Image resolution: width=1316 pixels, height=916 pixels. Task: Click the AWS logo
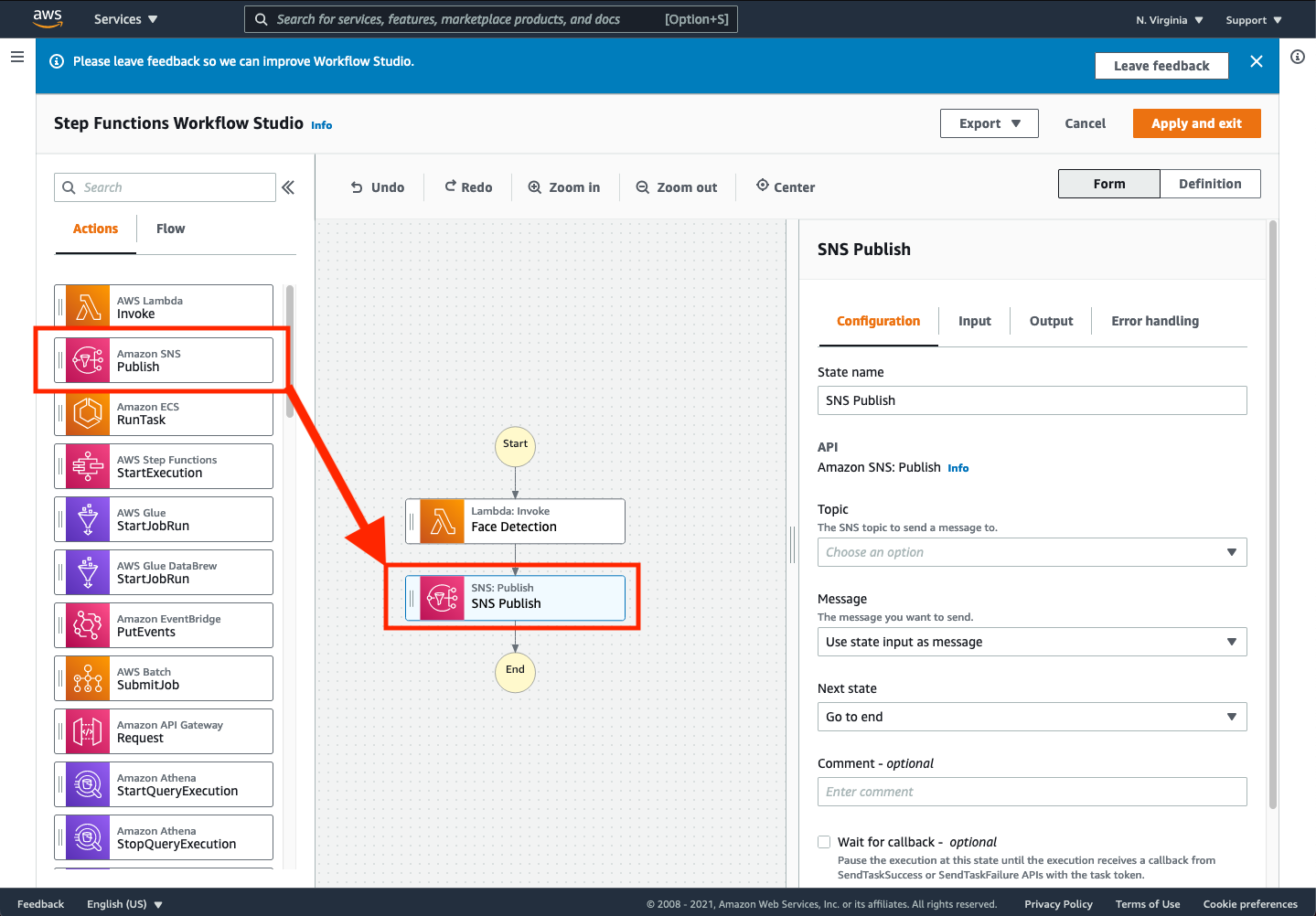pyautogui.click(x=48, y=18)
